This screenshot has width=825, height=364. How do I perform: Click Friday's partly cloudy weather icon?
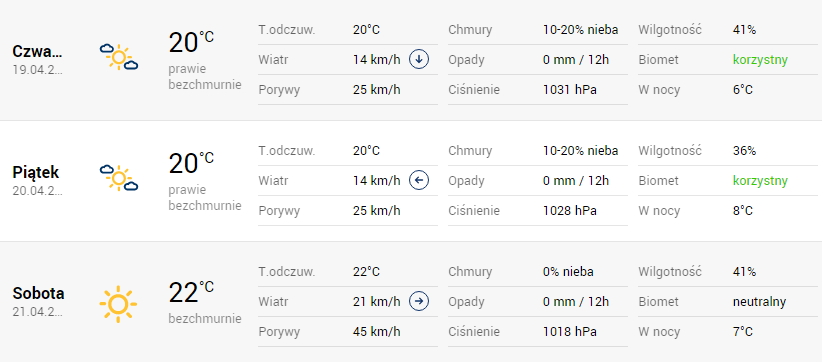(119, 178)
